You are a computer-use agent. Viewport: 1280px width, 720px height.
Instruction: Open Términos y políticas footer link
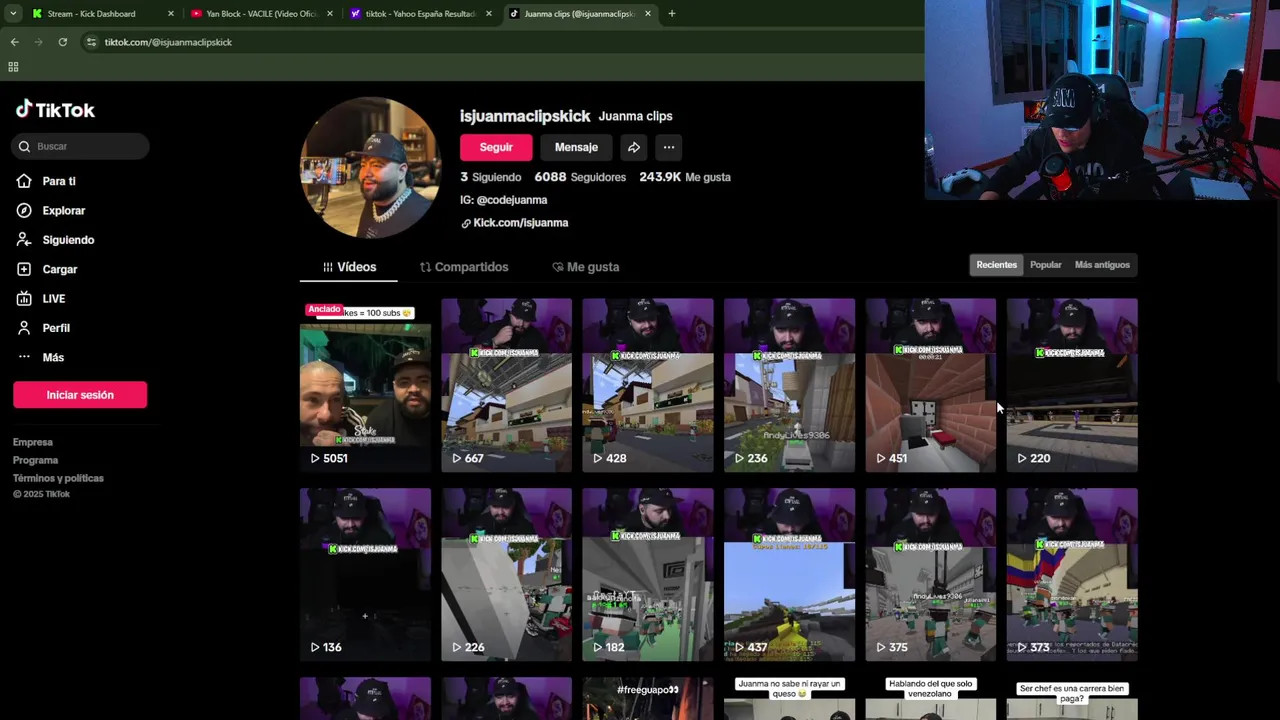58,478
